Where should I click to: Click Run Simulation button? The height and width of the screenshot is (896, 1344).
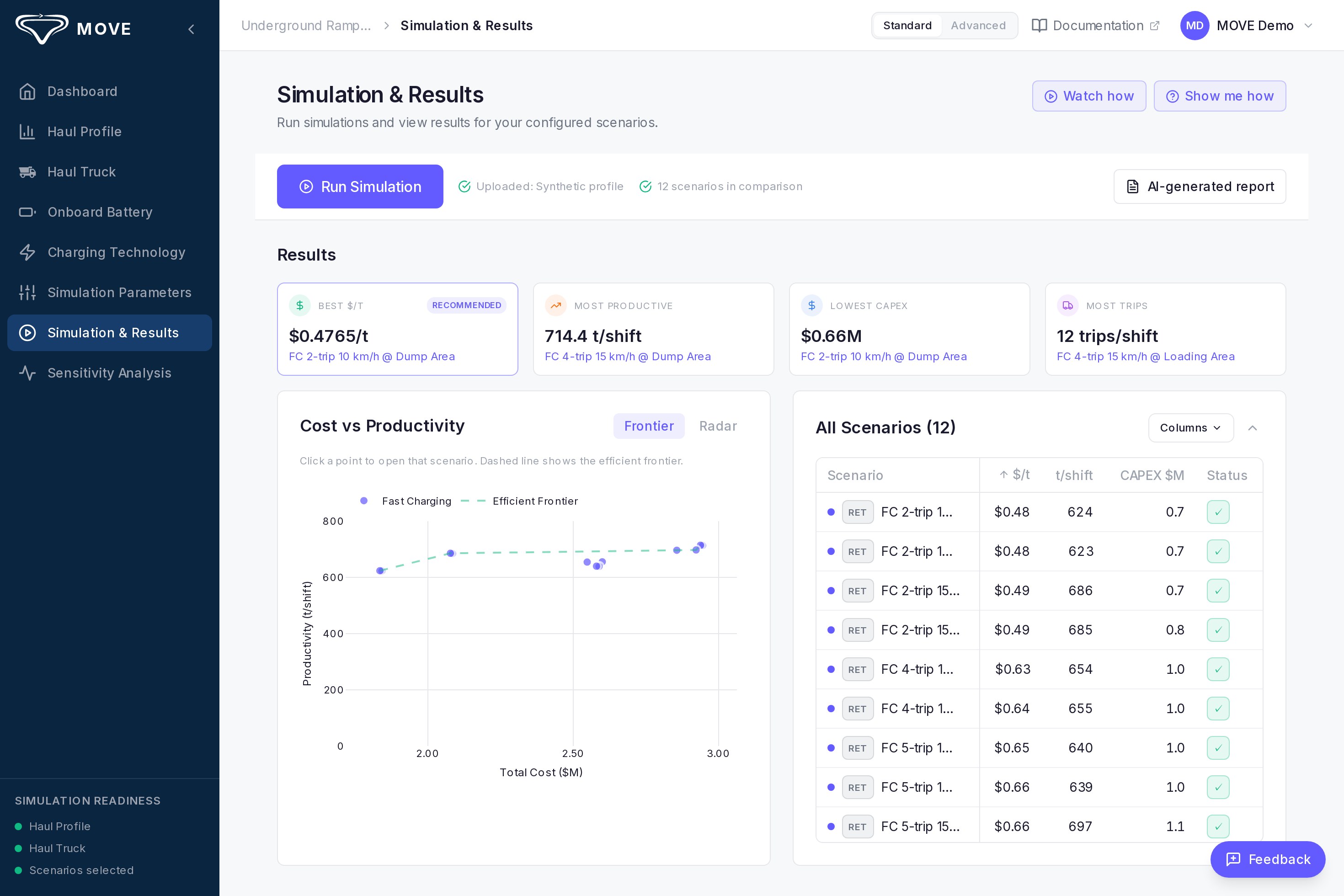[x=360, y=187]
